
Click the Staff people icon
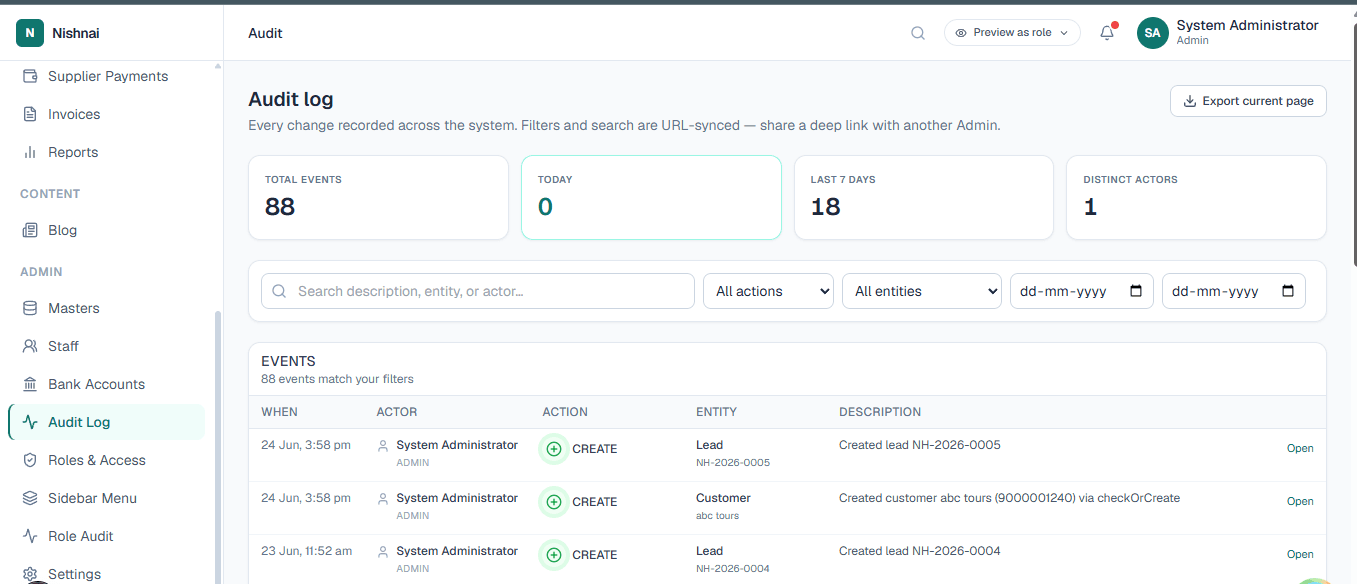pyautogui.click(x=30, y=346)
